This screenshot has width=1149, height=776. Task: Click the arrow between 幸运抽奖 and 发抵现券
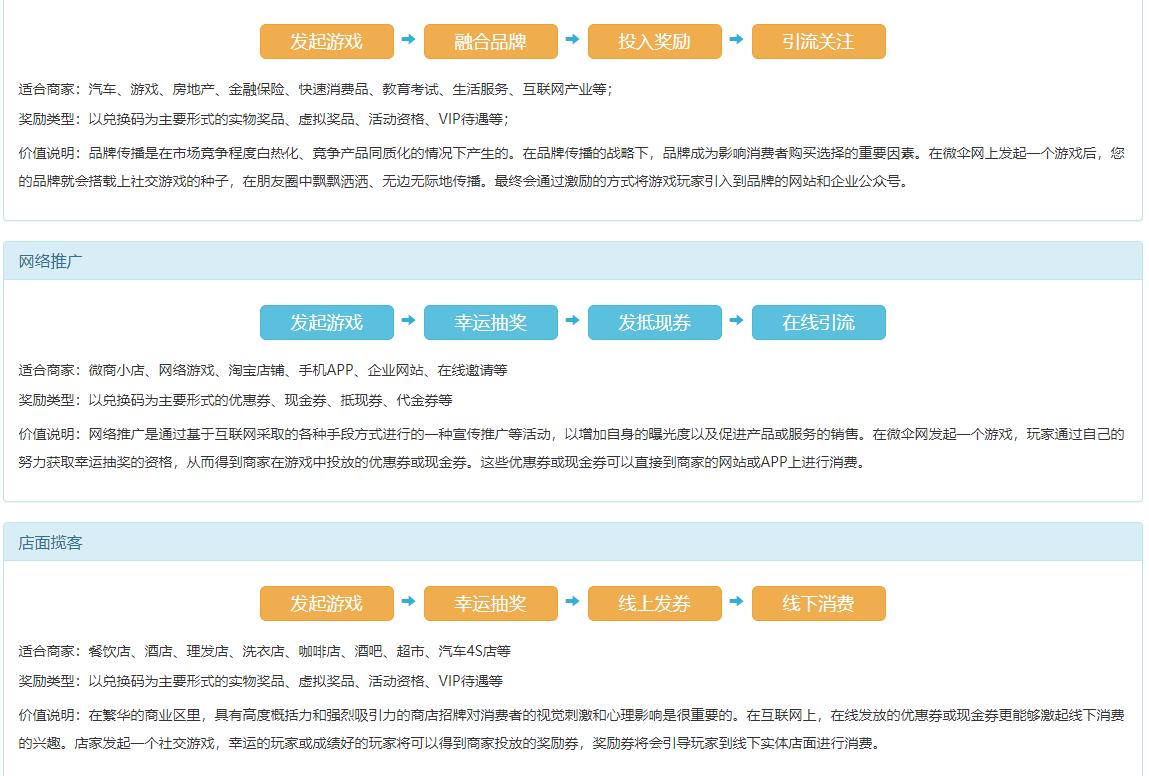click(573, 322)
